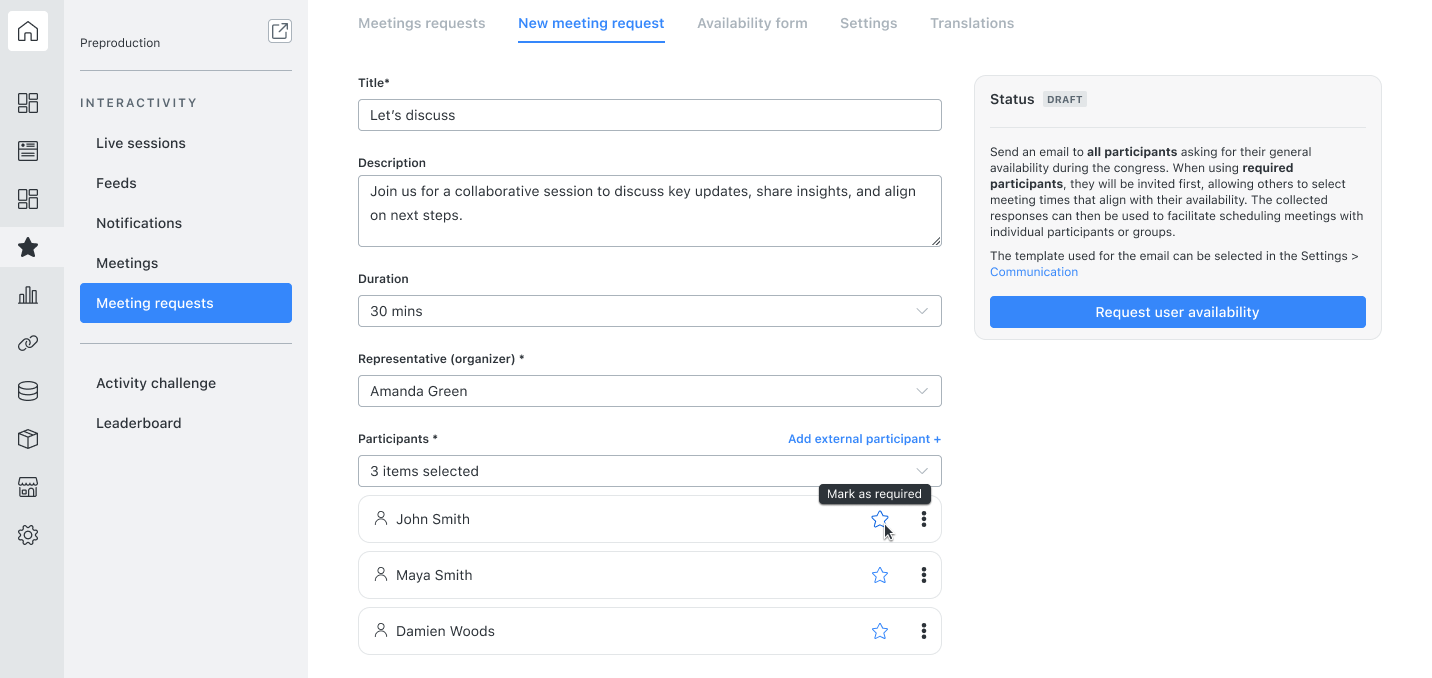Click the INTERACTIVITY section heading
The height and width of the screenshot is (678, 1432).
click(139, 103)
